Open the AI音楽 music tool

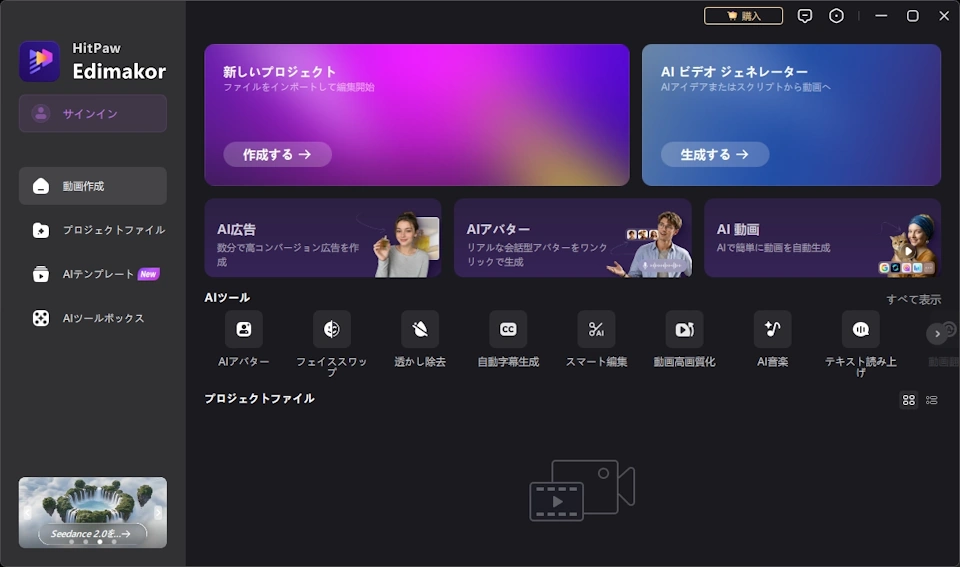pos(773,329)
